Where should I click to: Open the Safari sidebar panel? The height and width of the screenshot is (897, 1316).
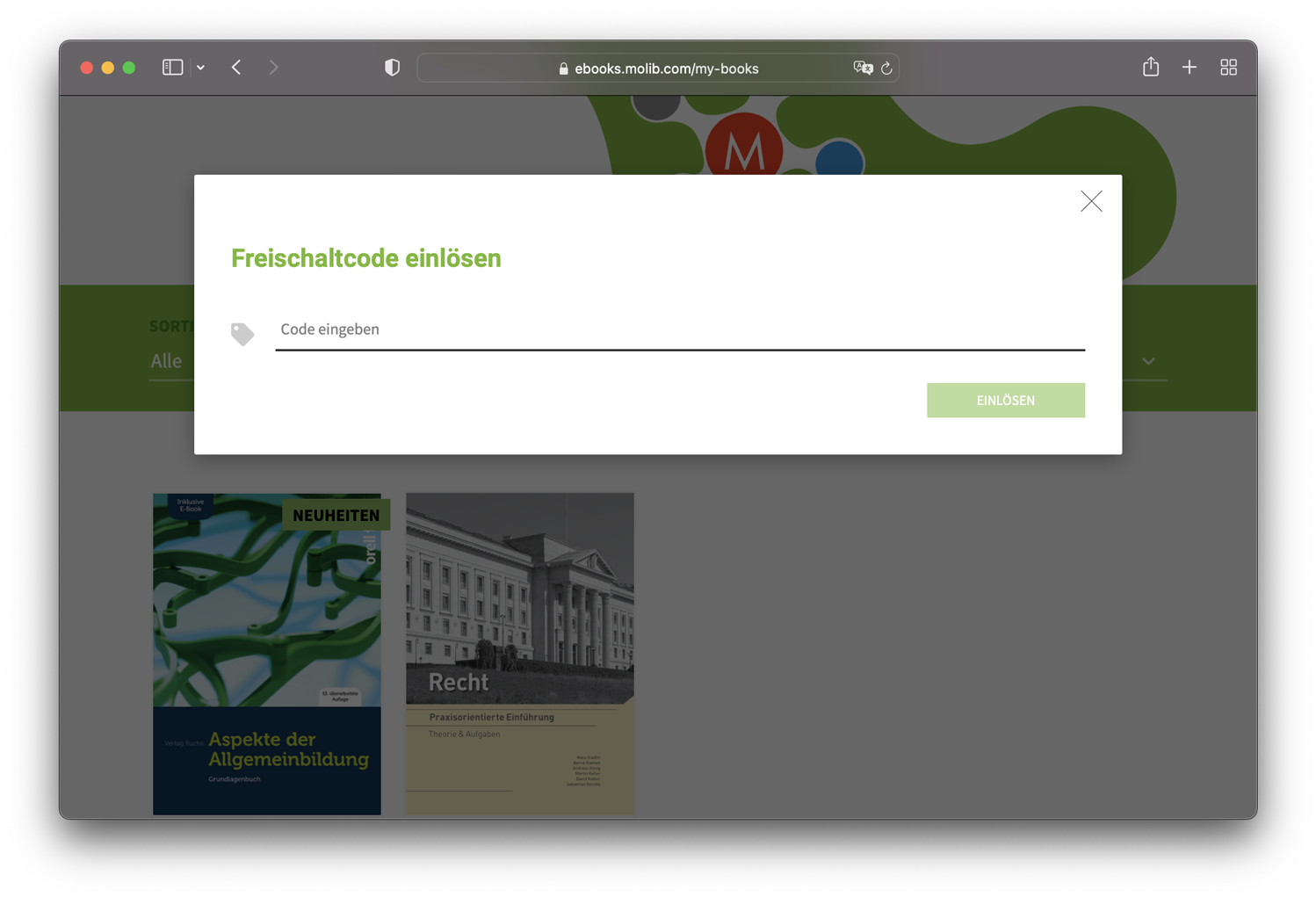click(172, 67)
